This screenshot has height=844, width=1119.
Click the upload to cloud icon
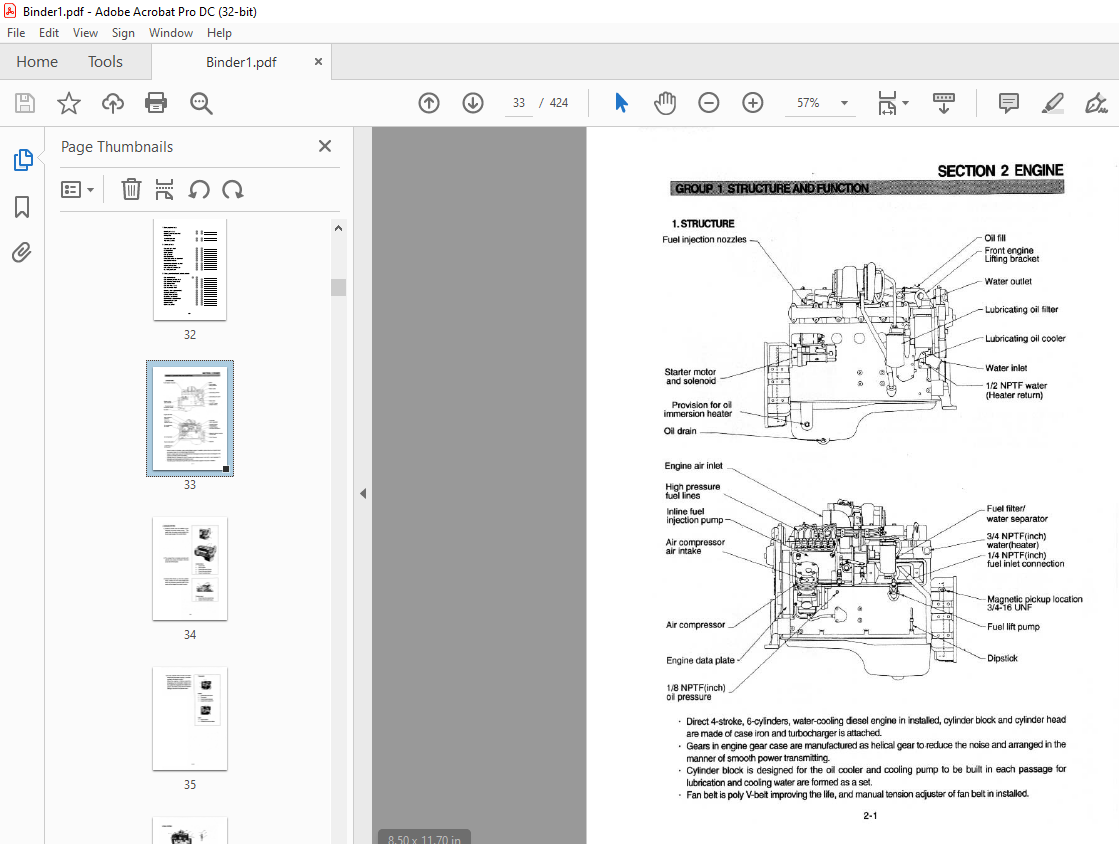pyautogui.click(x=112, y=103)
